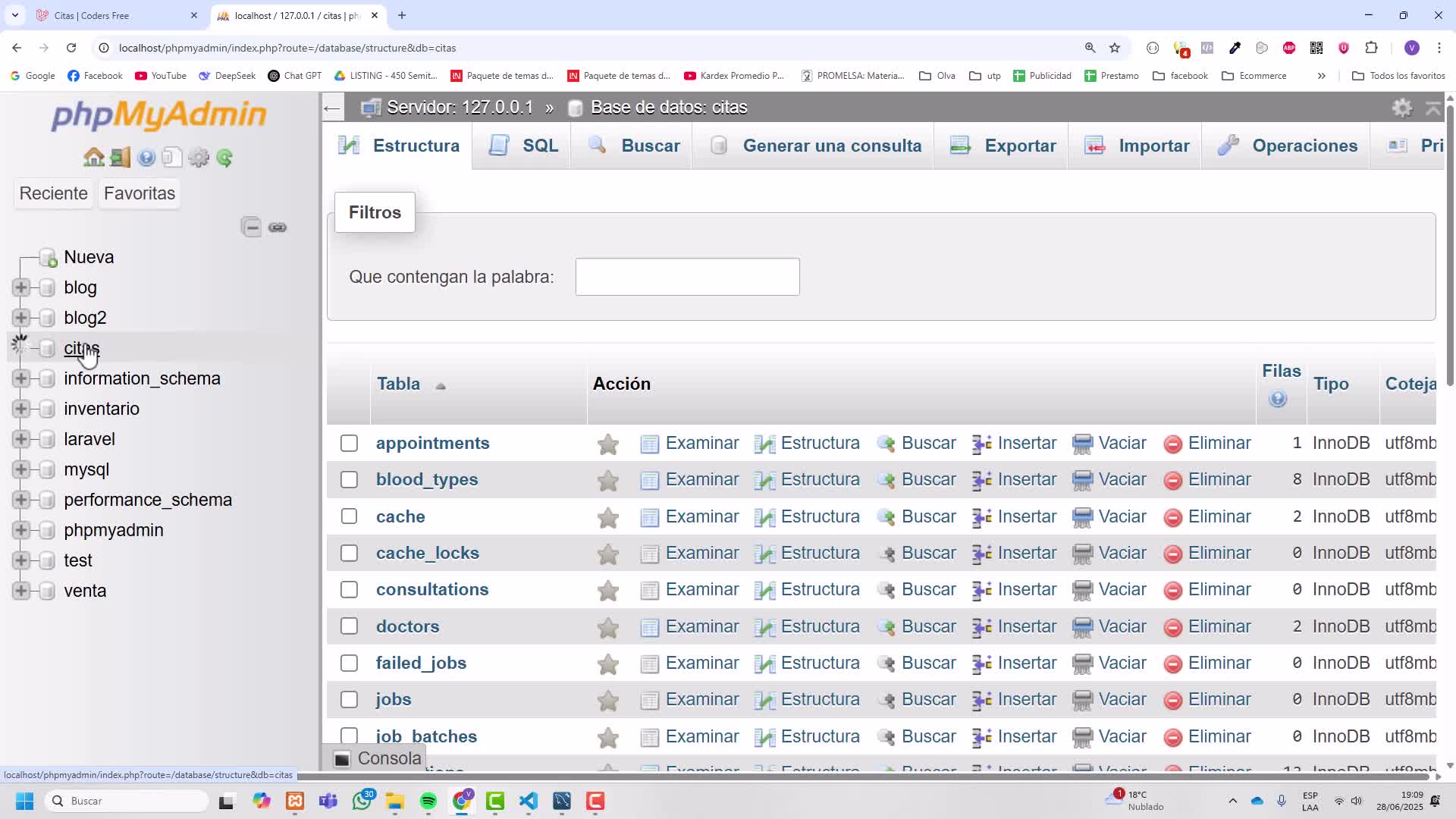
Task: Click the link with main panel icon
Action: pos(278,227)
